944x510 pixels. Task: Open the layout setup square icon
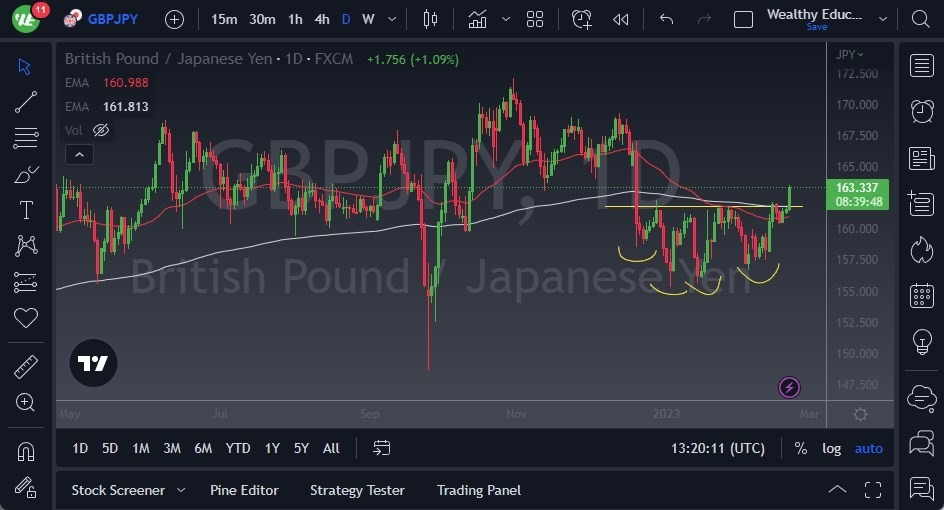tap(743, 20)
